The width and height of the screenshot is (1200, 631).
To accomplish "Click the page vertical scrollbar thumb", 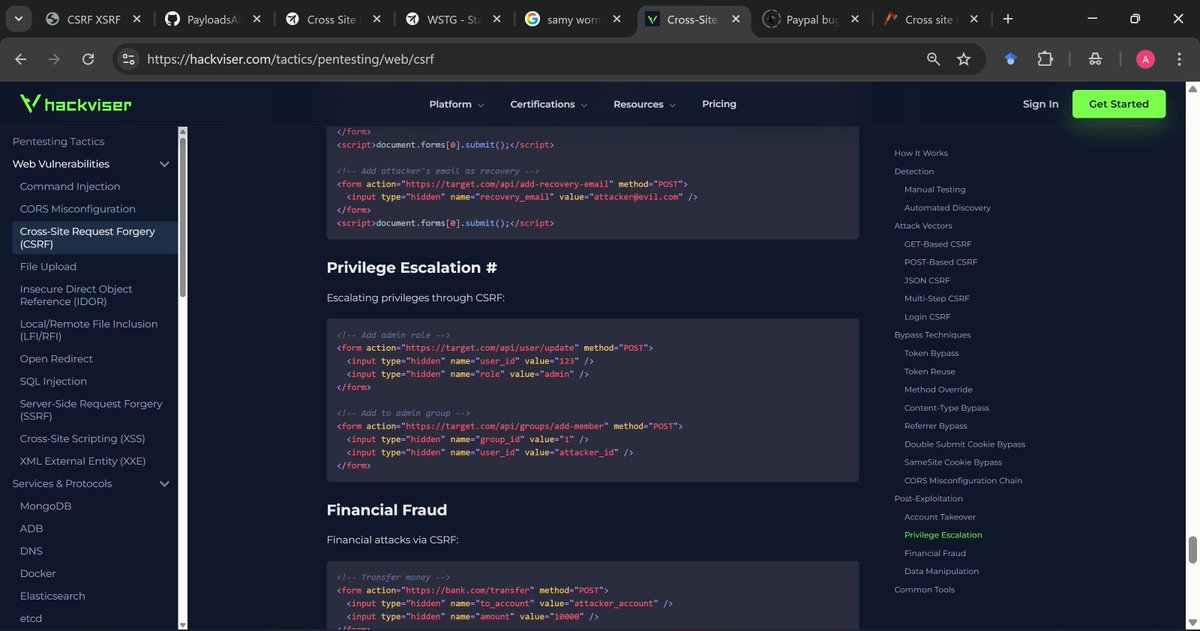I will pos(1192,550).
